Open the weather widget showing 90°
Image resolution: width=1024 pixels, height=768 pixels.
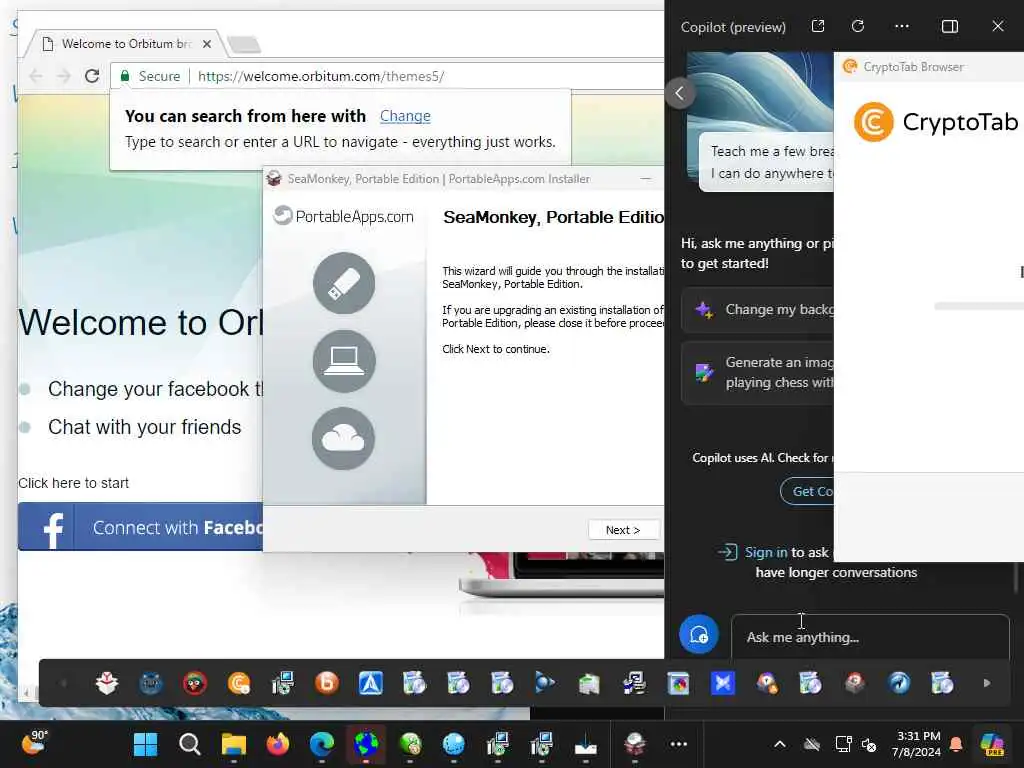[x=33, y=743]
